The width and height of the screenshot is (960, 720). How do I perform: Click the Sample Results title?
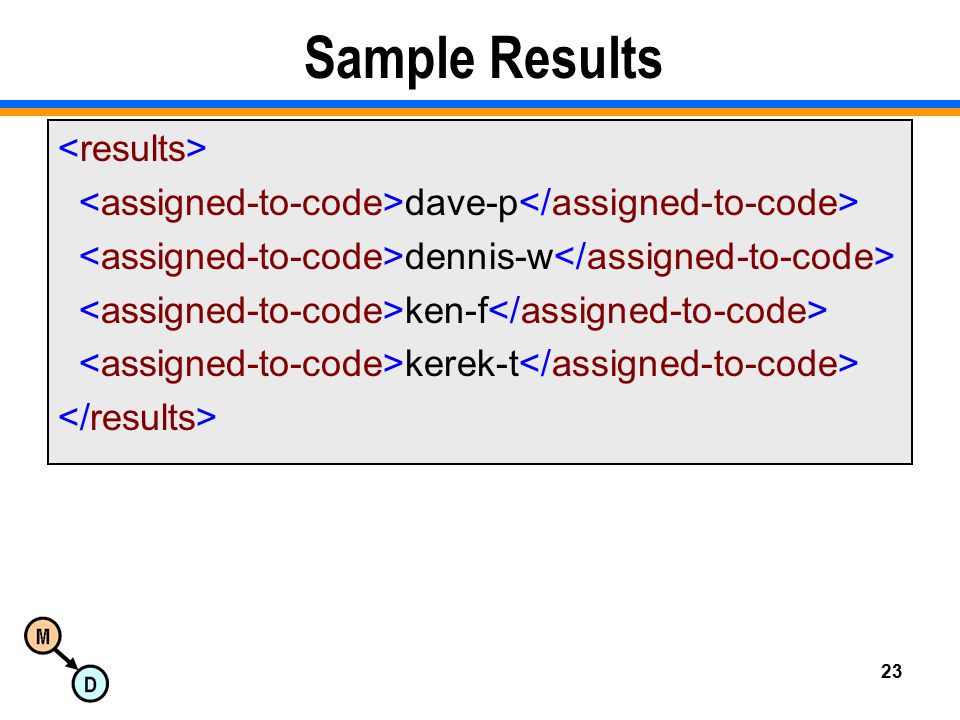(483, 59)
